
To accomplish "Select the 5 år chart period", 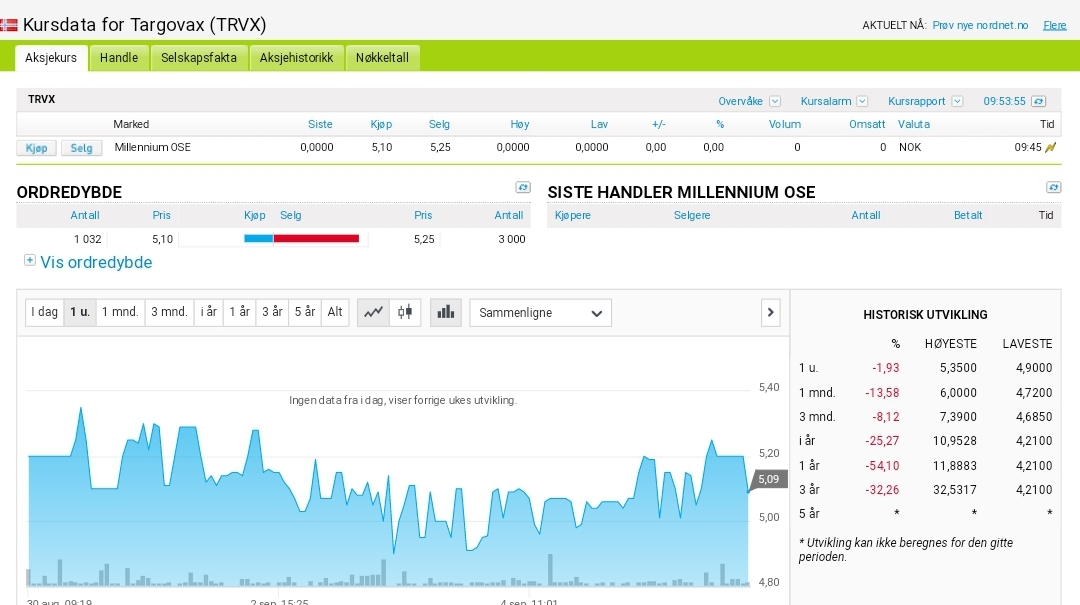I will [305, 312].
